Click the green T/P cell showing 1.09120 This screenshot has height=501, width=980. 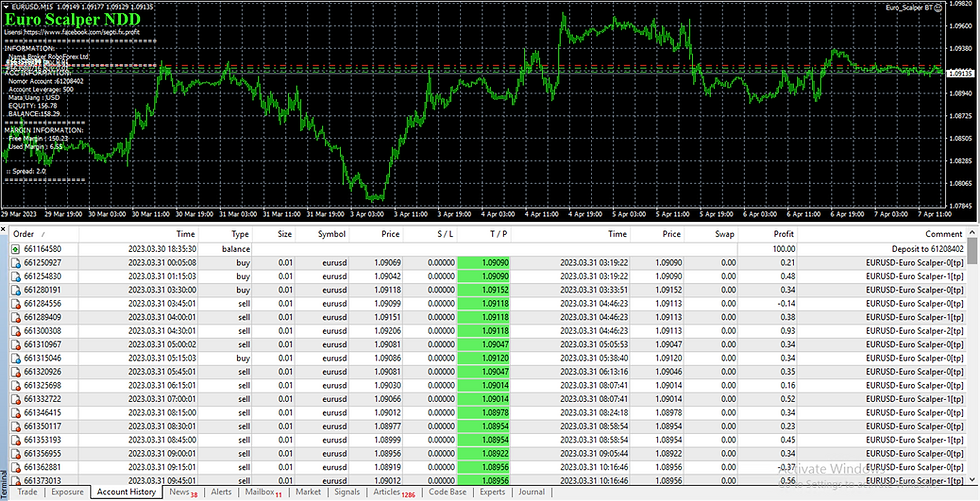pos(484,359)
